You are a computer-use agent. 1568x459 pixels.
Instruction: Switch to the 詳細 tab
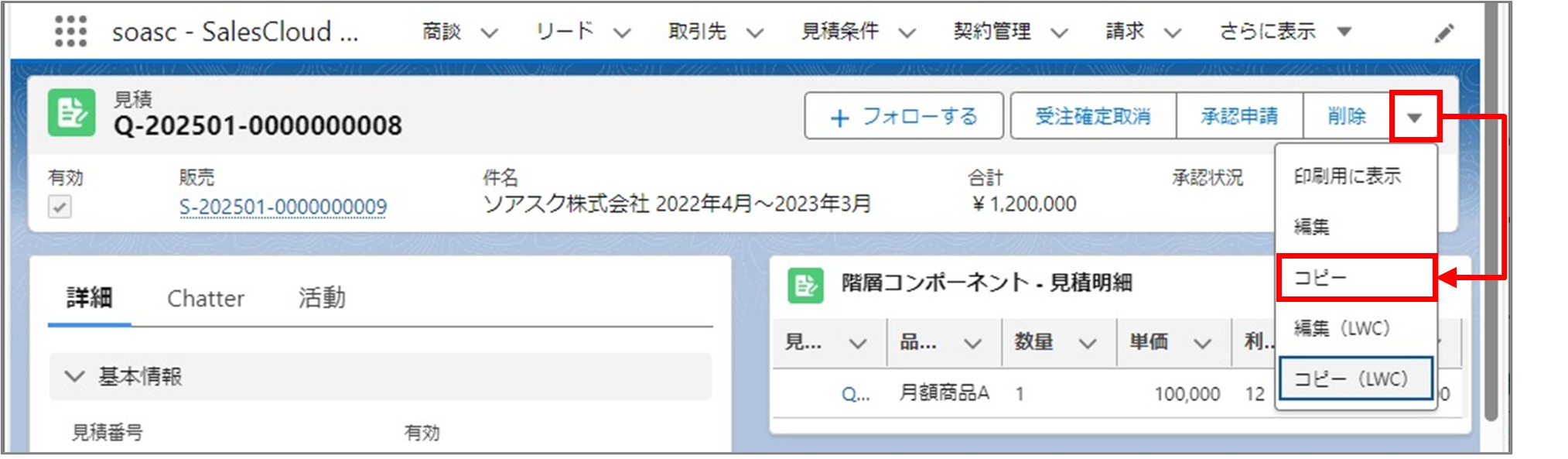pos(89,298)
